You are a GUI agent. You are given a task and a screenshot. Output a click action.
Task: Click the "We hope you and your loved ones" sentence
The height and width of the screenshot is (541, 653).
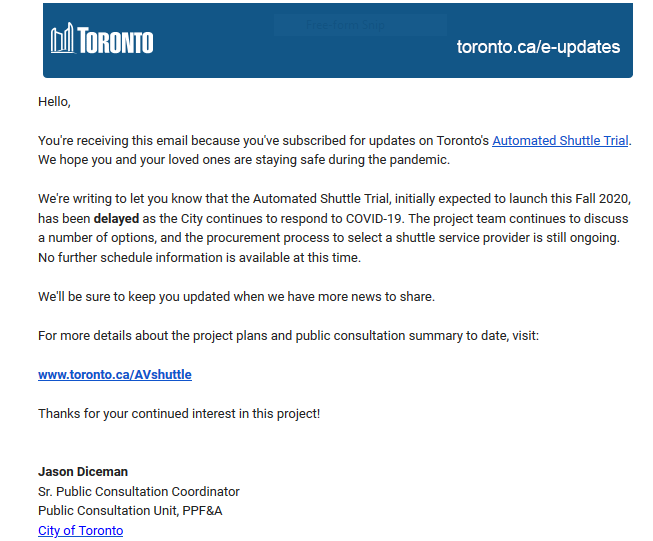(x=244, y=160)
